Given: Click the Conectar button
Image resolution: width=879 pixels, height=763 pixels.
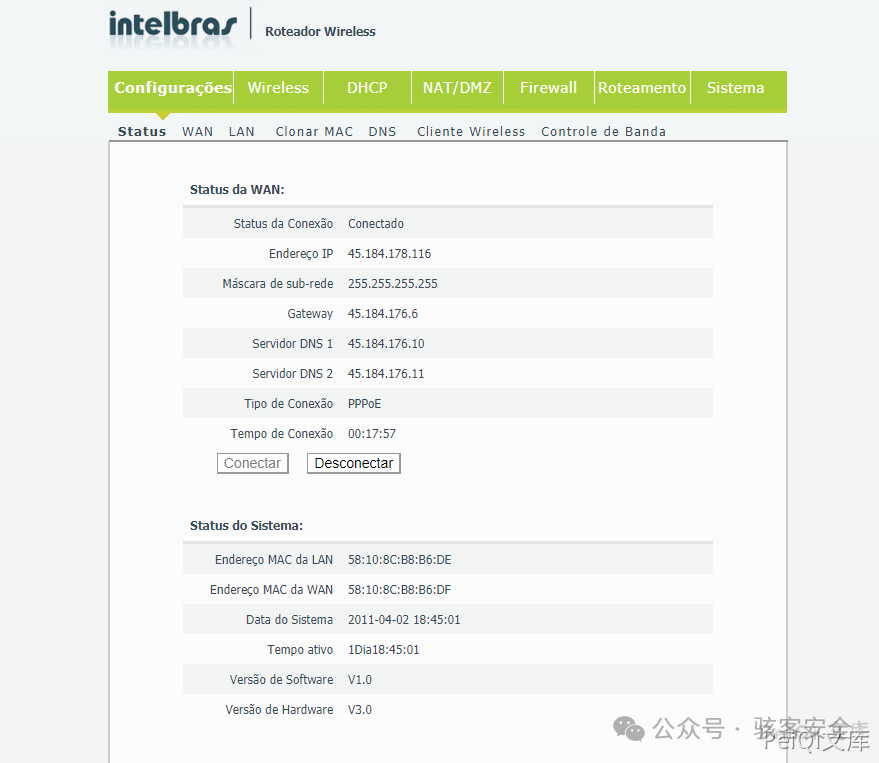Looking at the screenshot, I should point(253,463).
